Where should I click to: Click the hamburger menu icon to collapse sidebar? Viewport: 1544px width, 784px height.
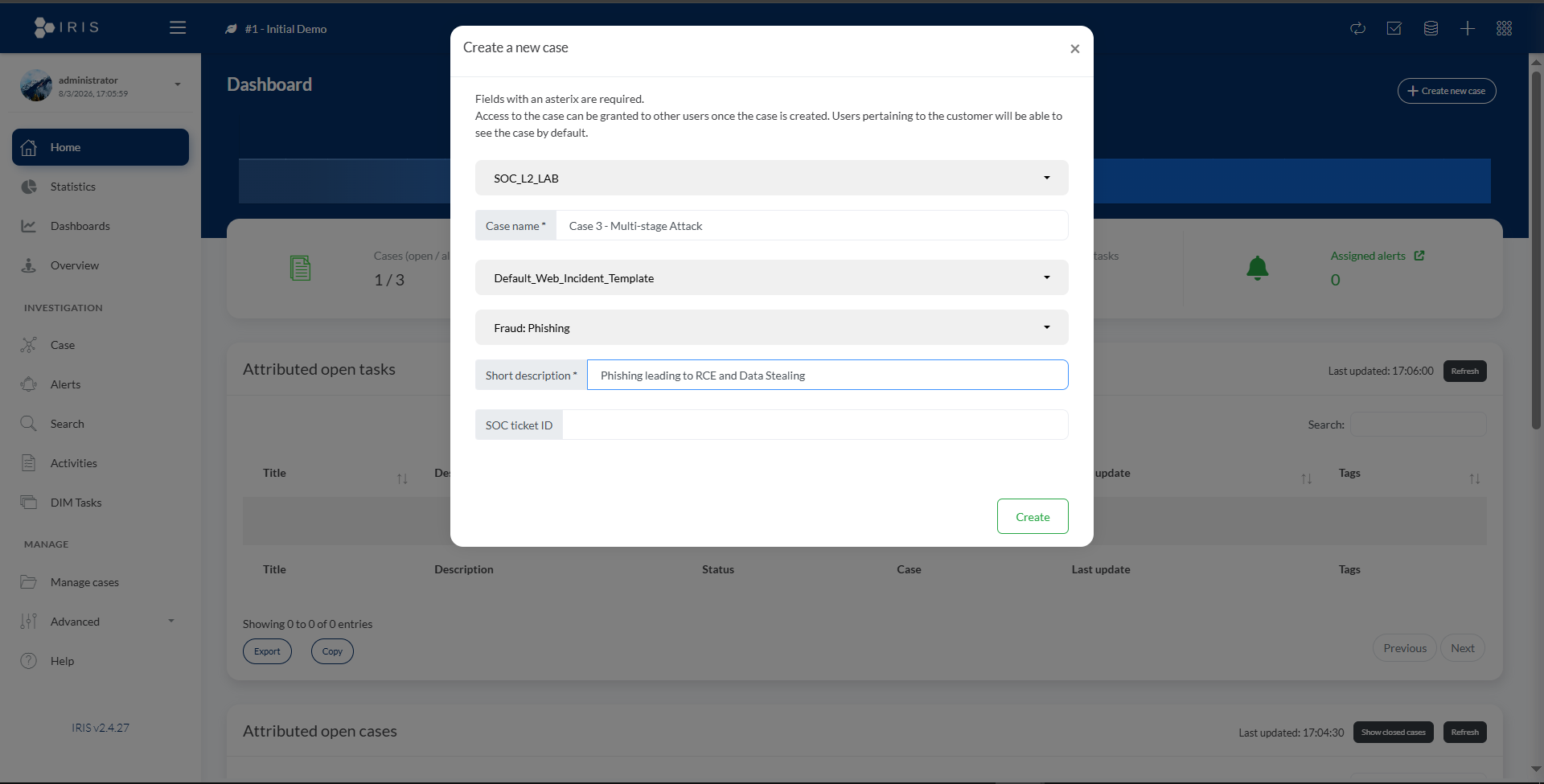click(x=178, y=28)
